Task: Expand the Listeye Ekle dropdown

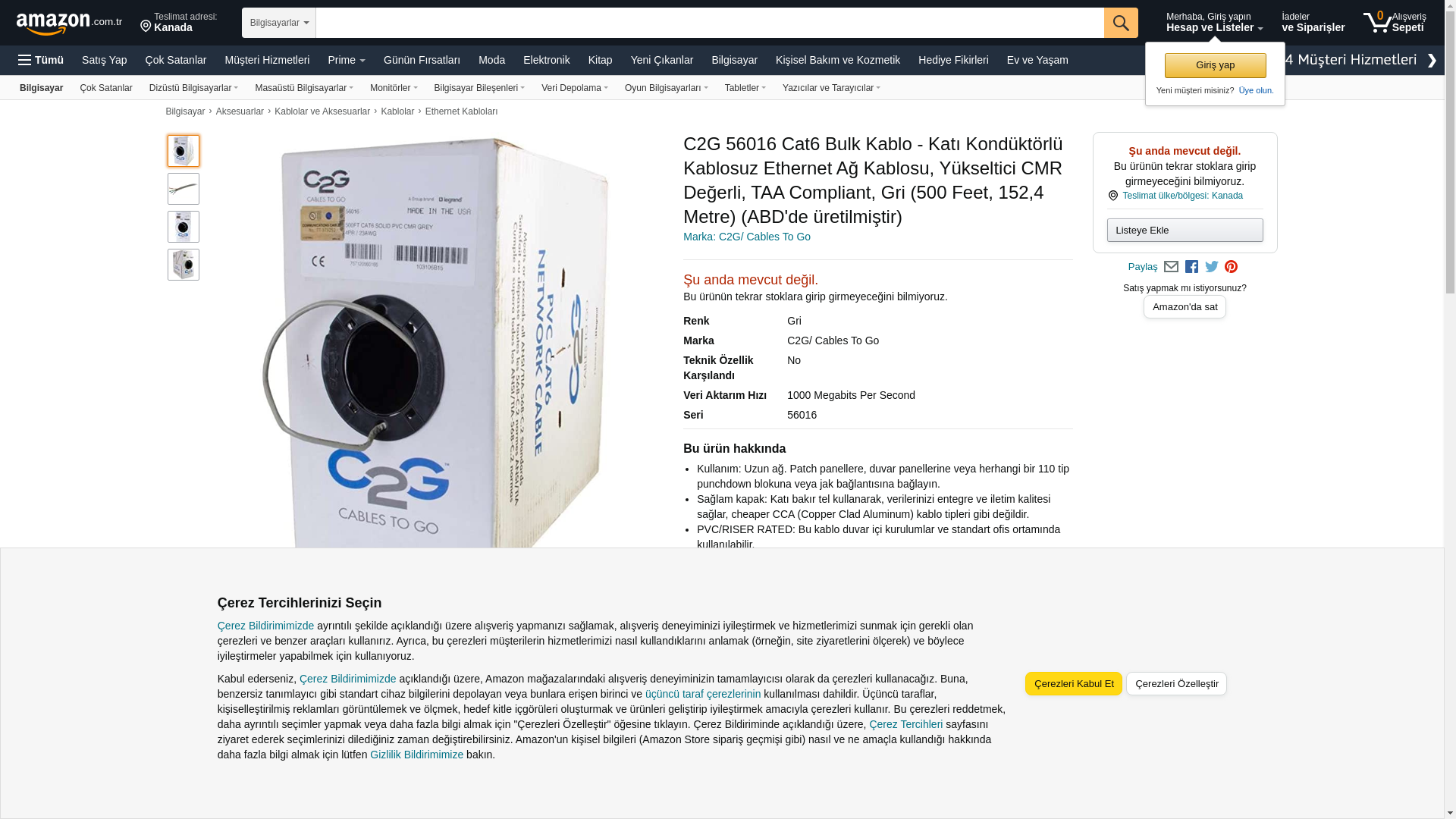Action: pyautogui.click(x=1185, y=230)
